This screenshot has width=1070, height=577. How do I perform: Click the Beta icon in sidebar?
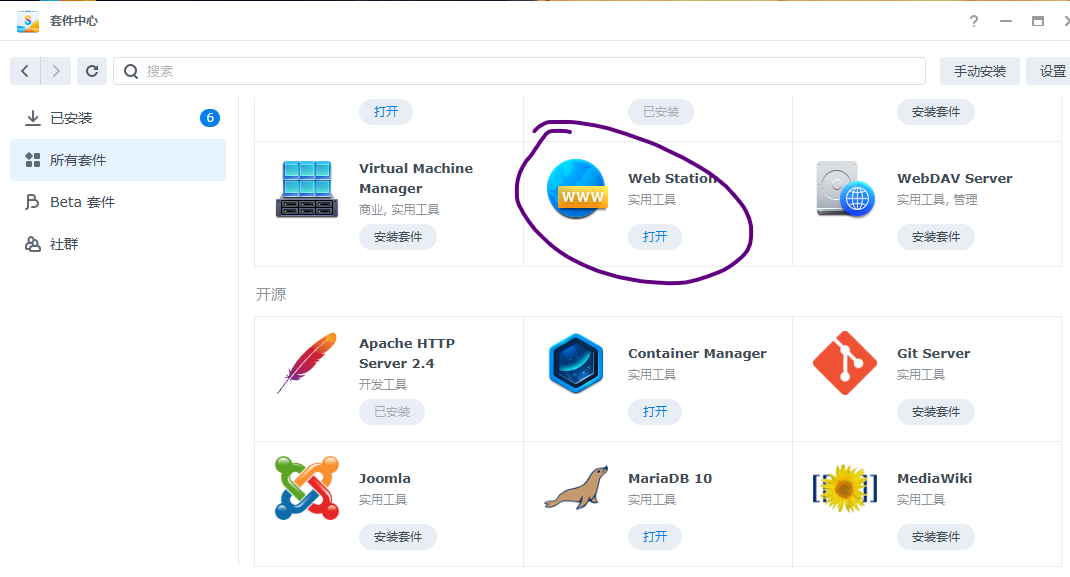point(32,202)
